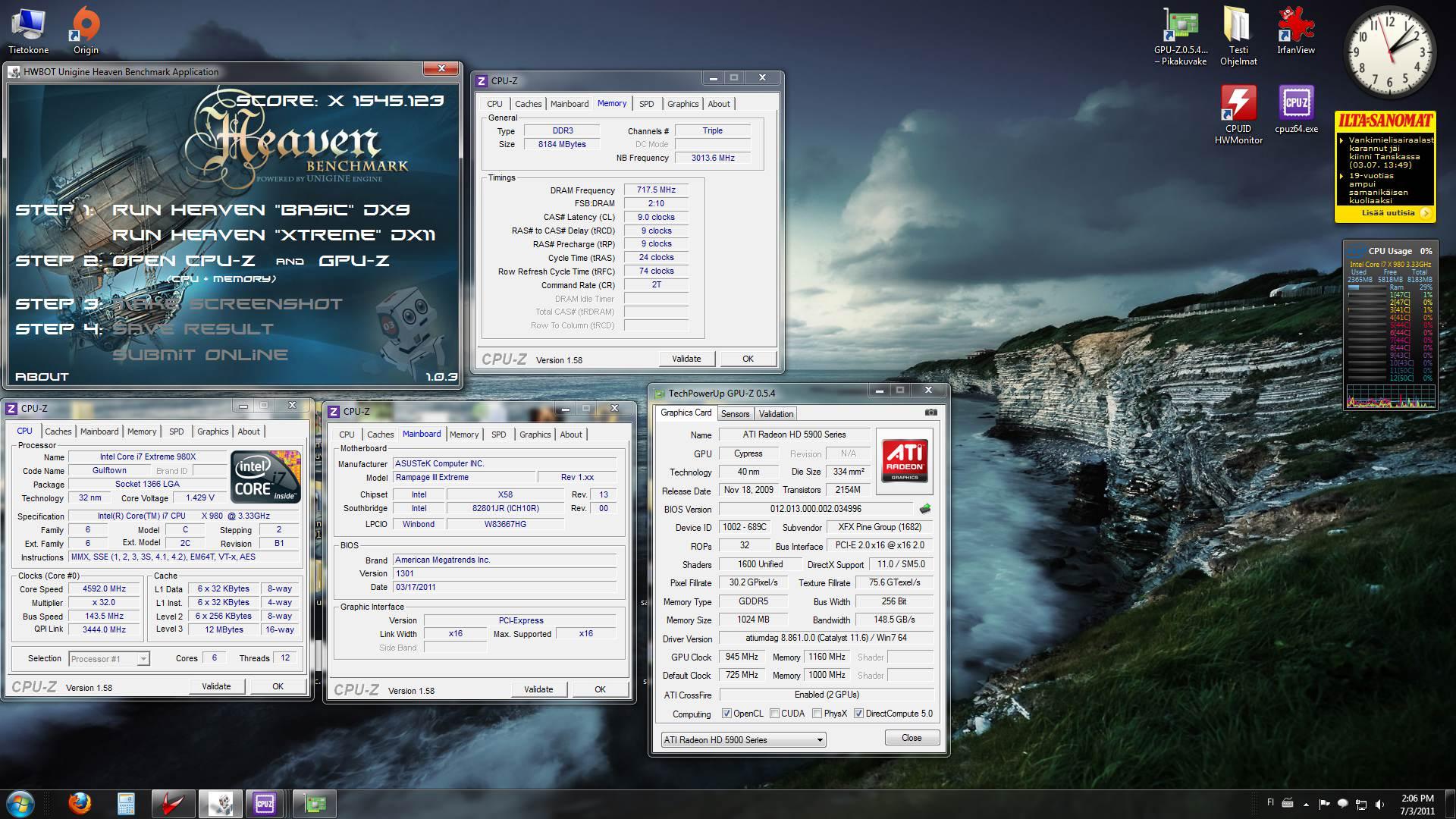Open the calculator taskbar icon

(x=126, y=803)
